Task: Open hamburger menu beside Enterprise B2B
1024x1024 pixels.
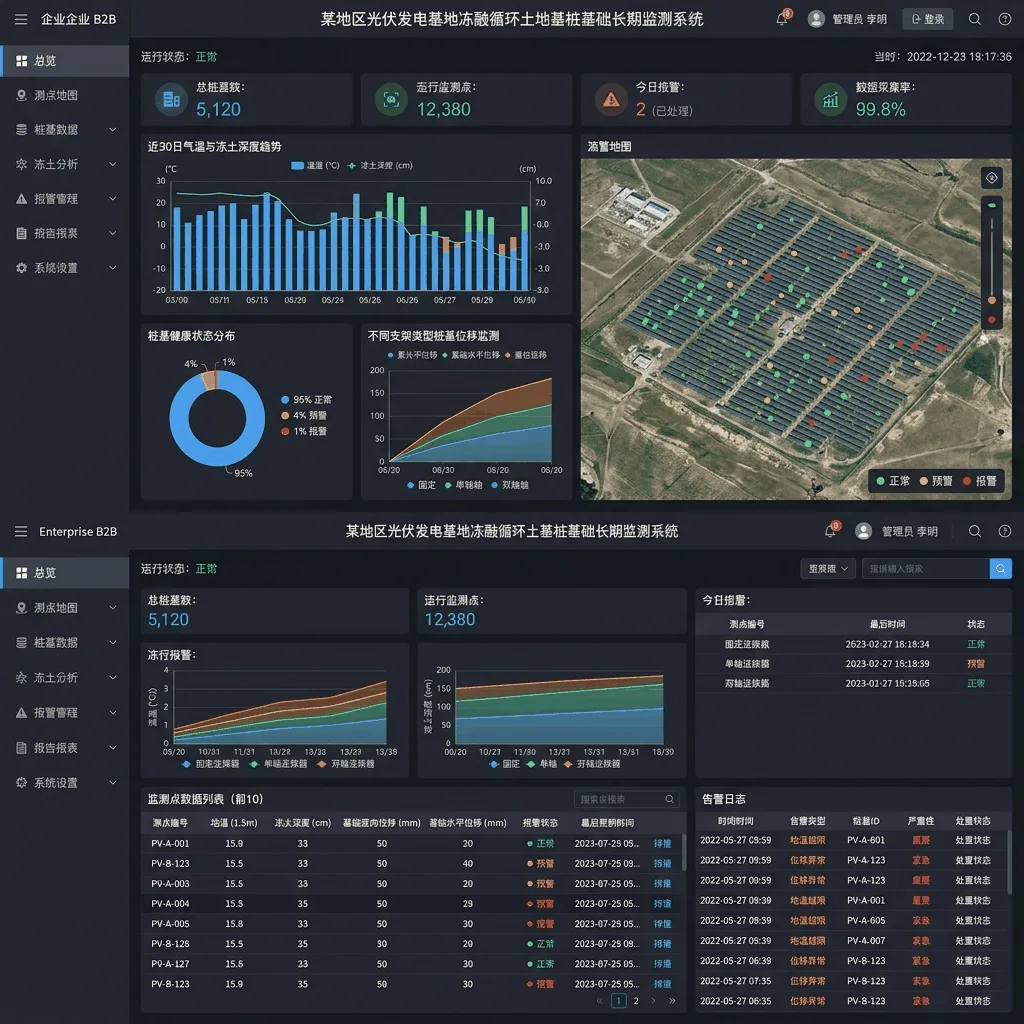Action: (x=21, y=532)
